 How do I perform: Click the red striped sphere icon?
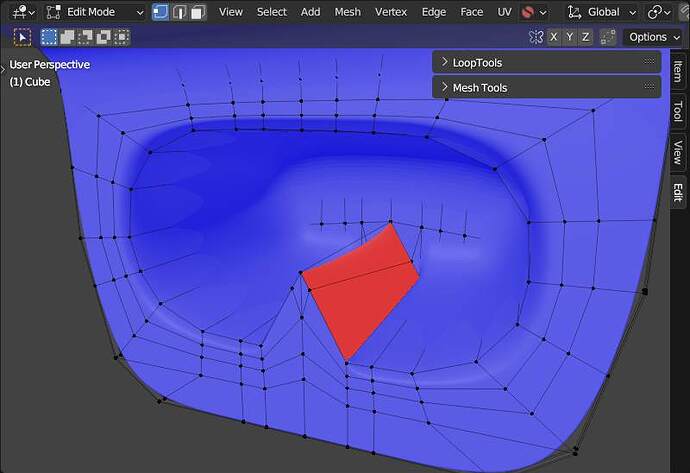pyautogui.click(x=528, y=12)
